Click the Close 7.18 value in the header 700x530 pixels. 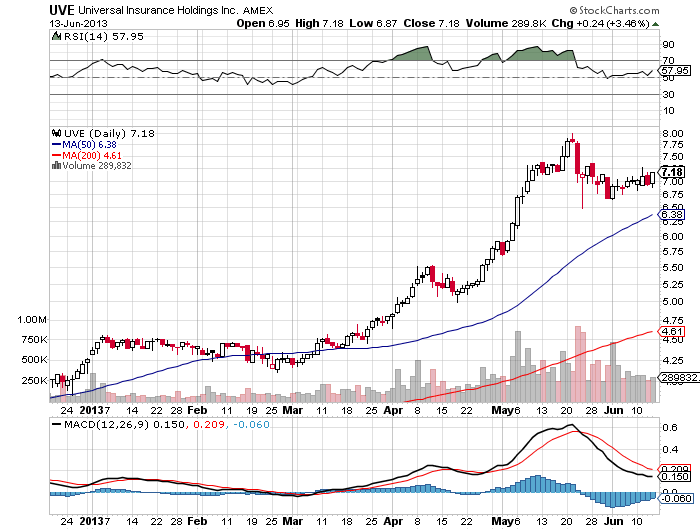pos(431,23)
